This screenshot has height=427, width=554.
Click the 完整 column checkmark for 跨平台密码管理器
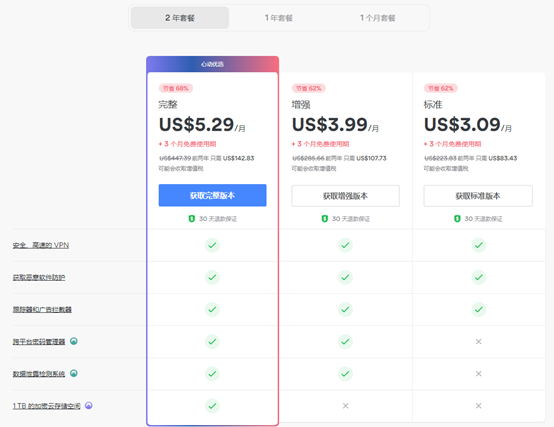[x=212, y=342]
